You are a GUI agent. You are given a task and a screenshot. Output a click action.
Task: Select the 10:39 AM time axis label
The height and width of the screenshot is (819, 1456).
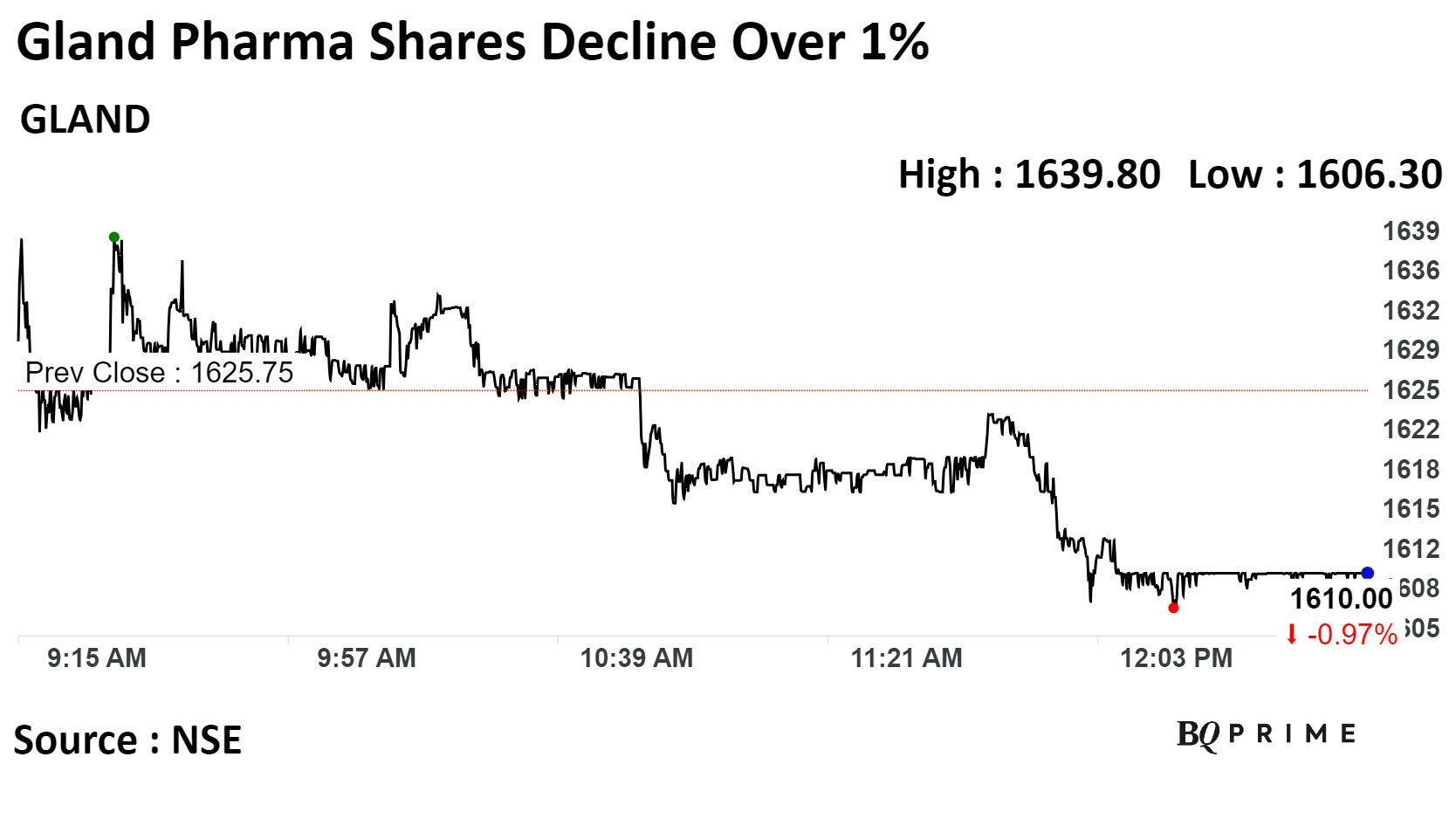coord(636,657)
